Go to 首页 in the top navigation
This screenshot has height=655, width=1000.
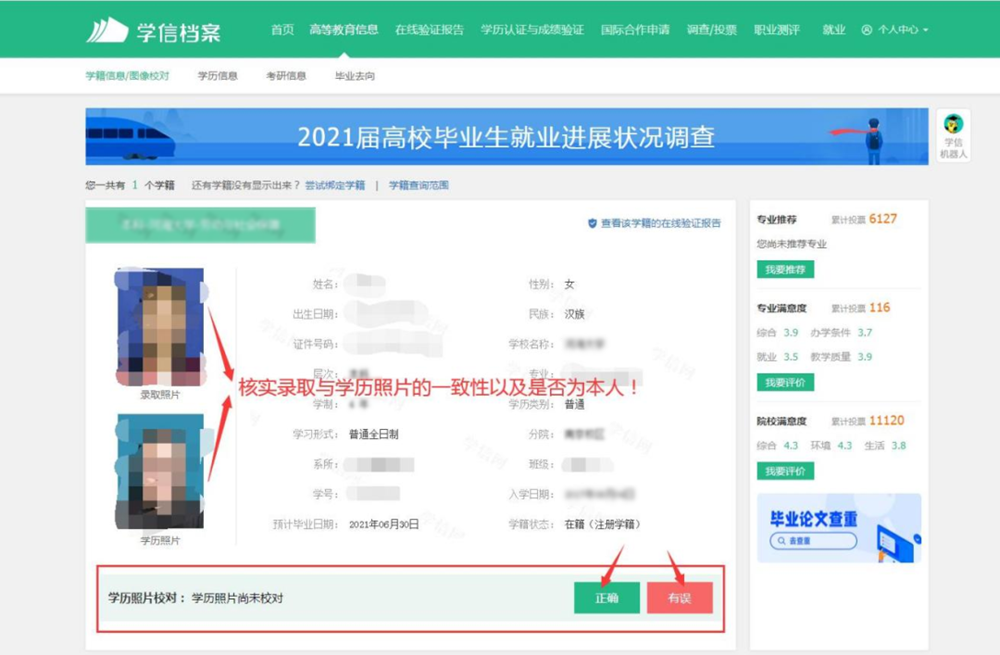[282, 30]
